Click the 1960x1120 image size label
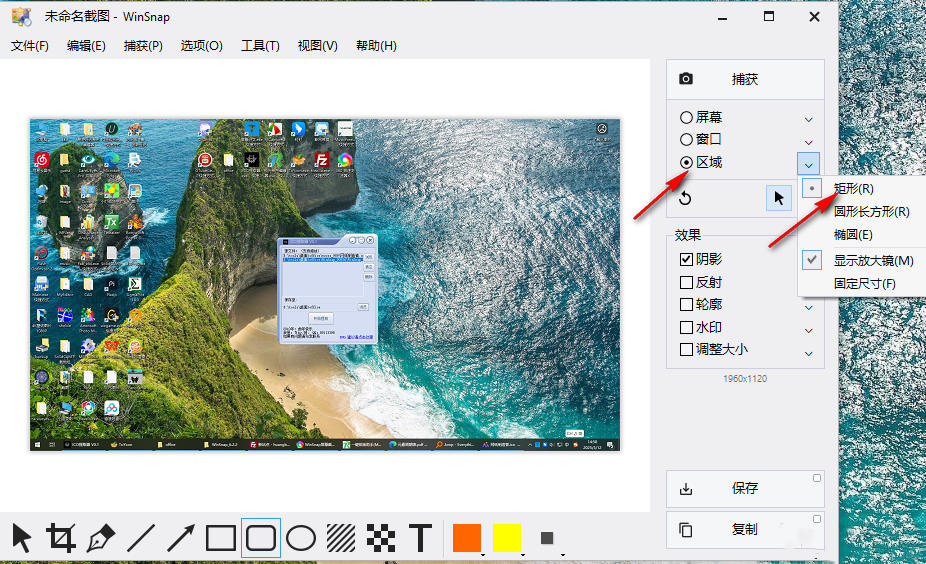 [745, 379]
